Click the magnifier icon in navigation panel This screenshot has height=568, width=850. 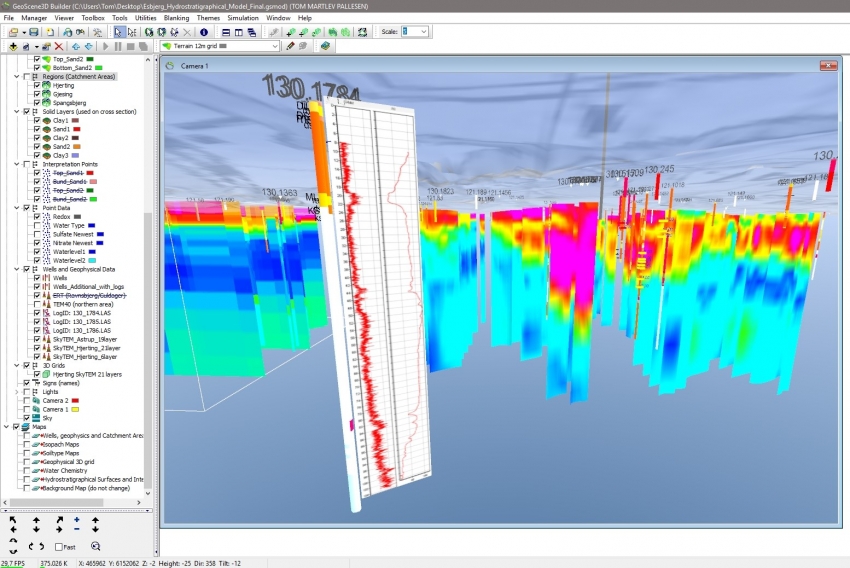click(x=96, y=546)
